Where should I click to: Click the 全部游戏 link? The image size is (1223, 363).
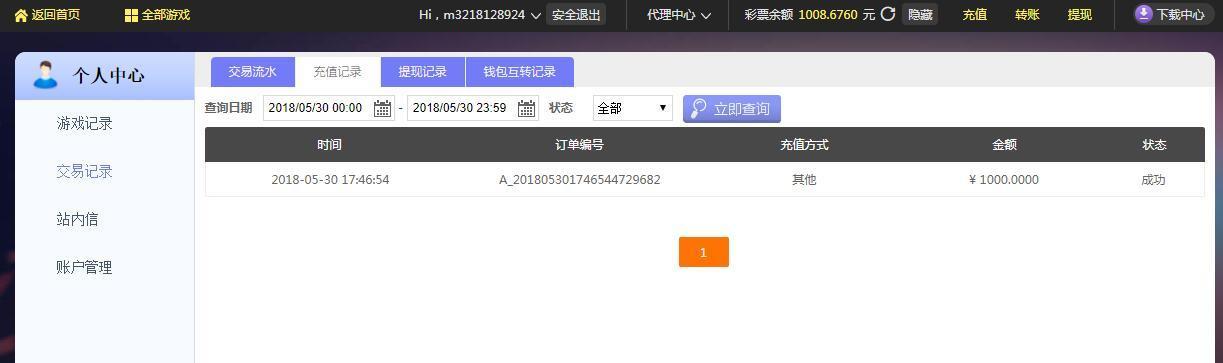166,15
